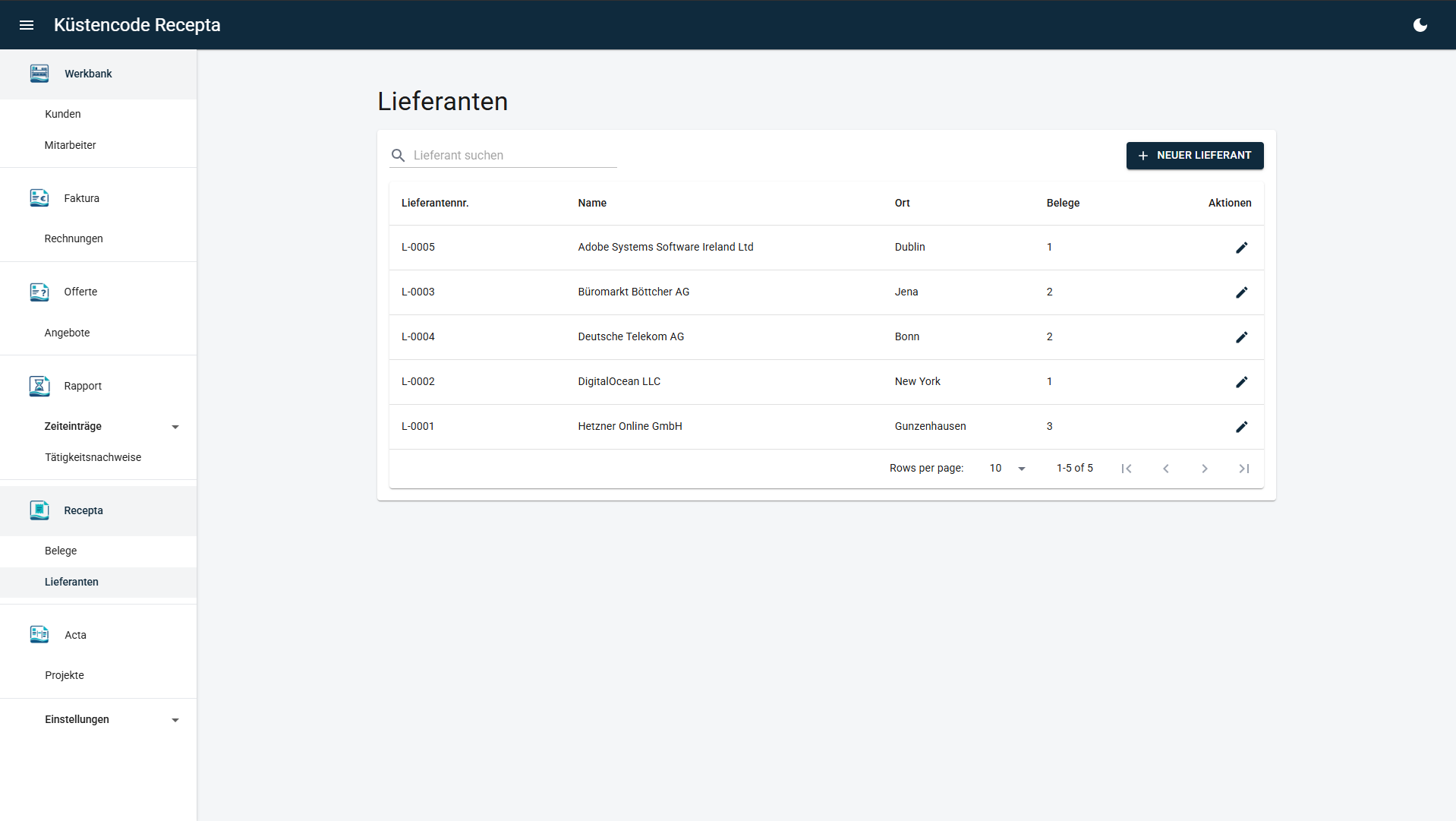Toggle dark mode with moon icon

point(1420,25)
